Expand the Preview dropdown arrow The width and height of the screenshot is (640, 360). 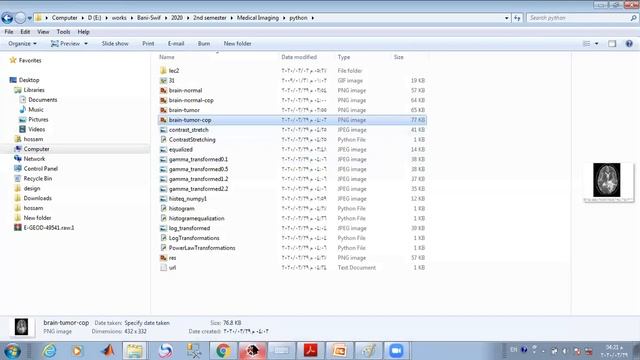pyautogui.click(x=86, y=44)
